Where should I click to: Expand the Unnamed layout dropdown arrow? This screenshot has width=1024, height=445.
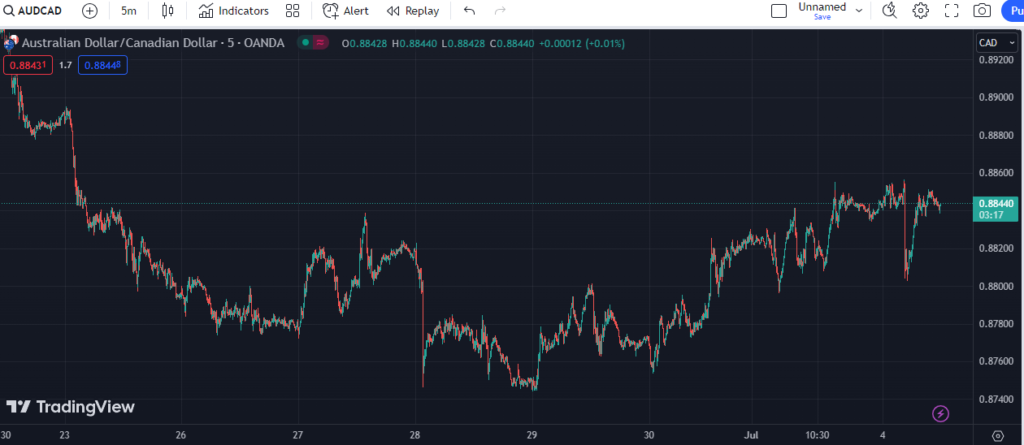[858, 11]
